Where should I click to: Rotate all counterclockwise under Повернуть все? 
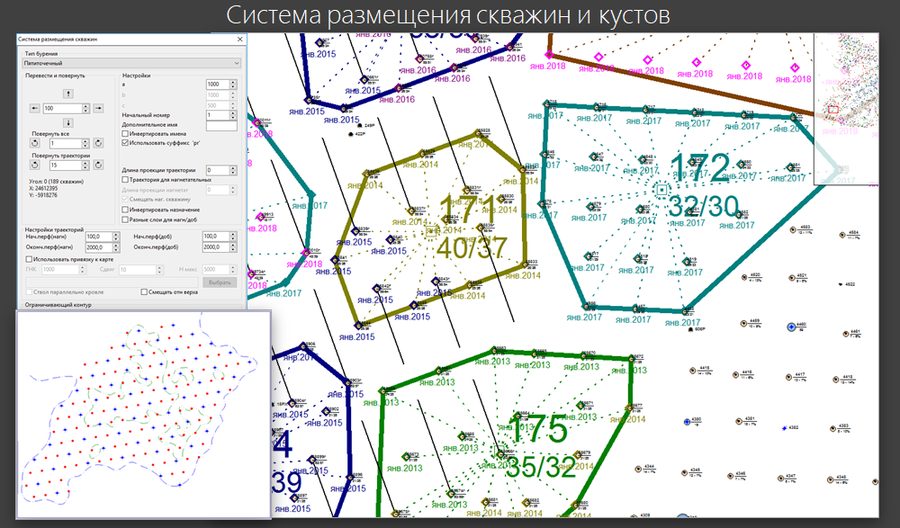tap(34, 143)
